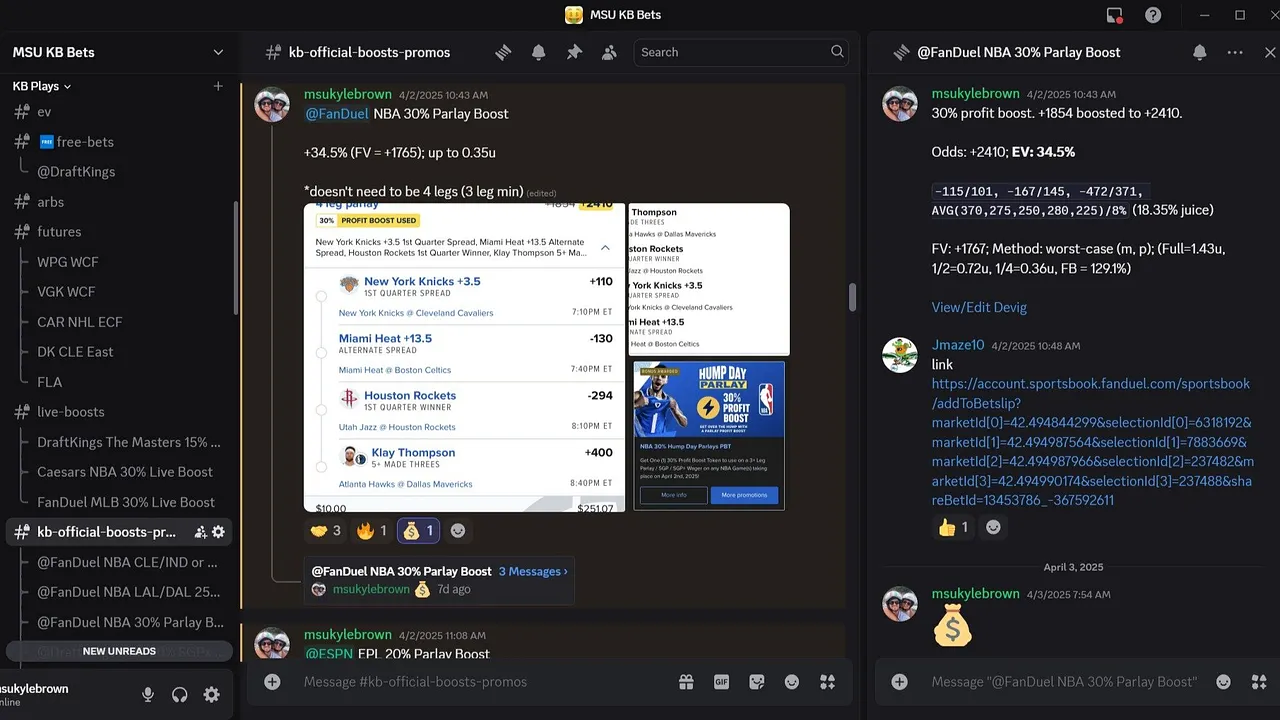Open the GIF picker in channel box
Viewport: 1280px width, 720px height.
point(721,682)
